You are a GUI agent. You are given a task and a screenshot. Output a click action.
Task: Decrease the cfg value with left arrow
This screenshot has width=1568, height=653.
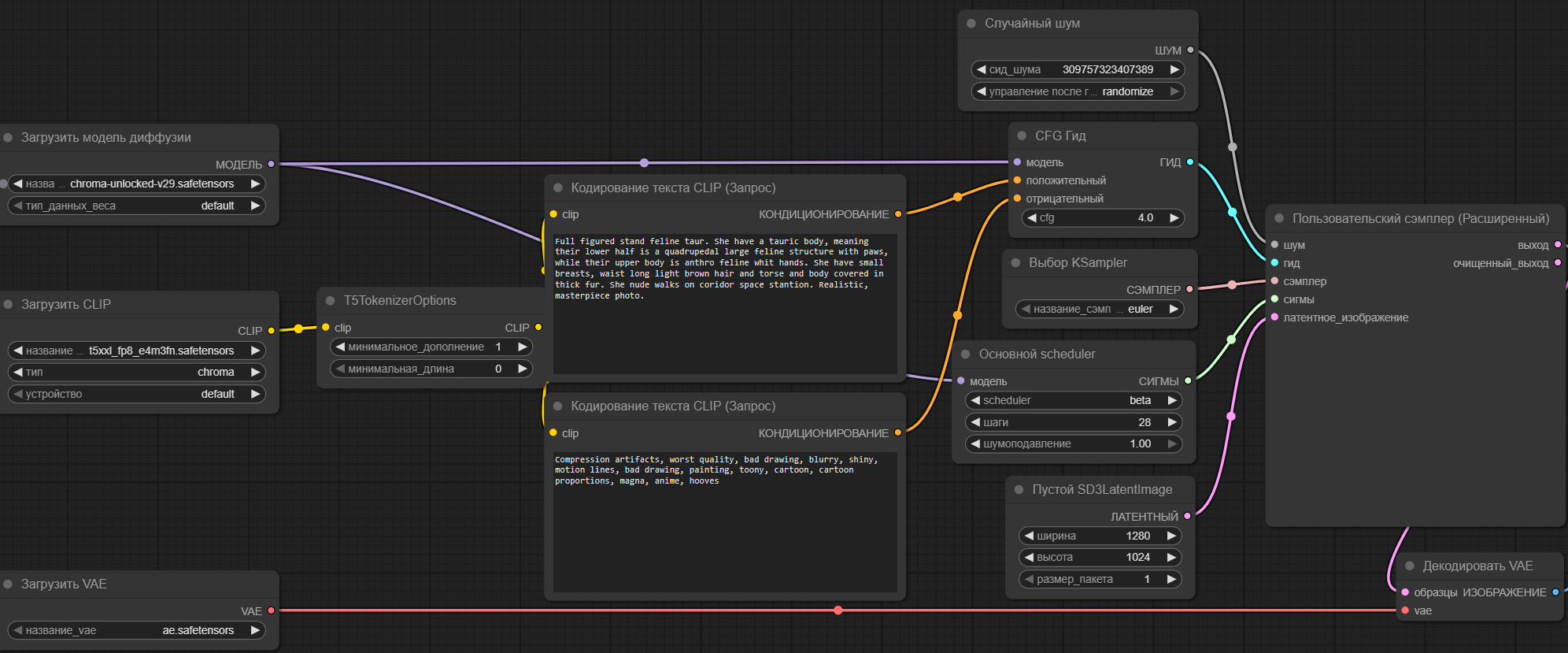coord(1032,217)
